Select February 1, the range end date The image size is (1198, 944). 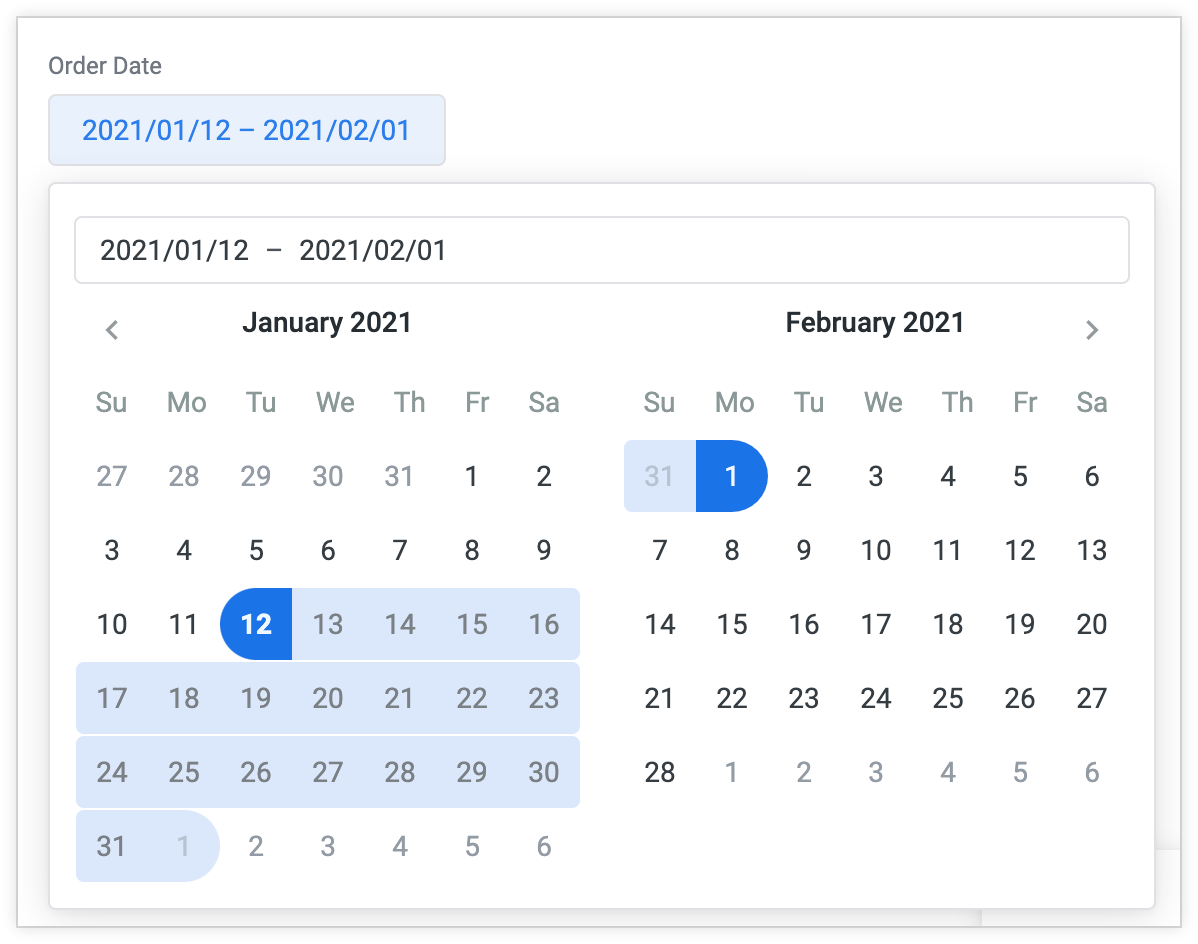click(x=731, y=477)
